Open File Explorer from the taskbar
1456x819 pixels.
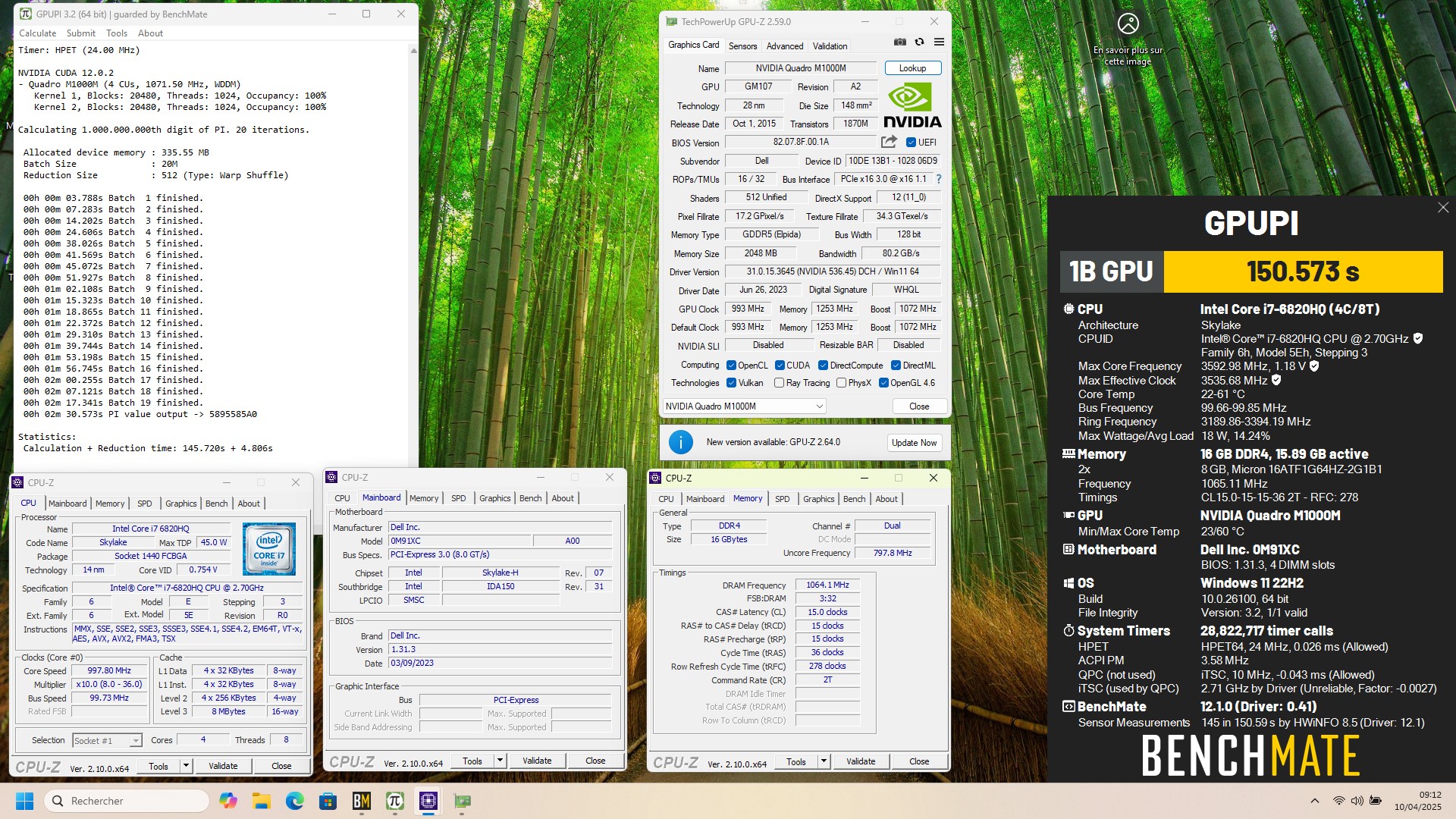pos(261,801)
